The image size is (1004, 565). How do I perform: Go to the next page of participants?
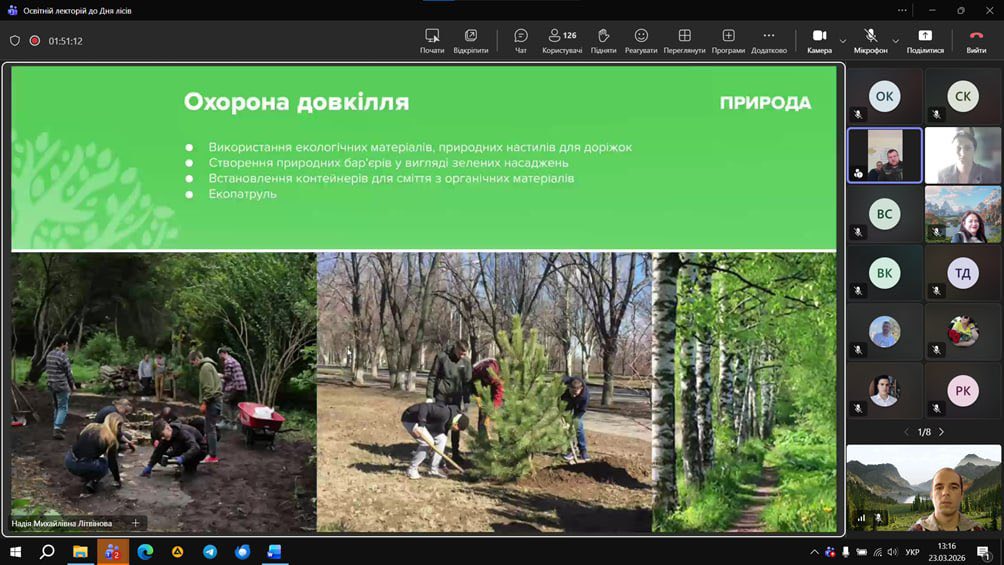941,432
